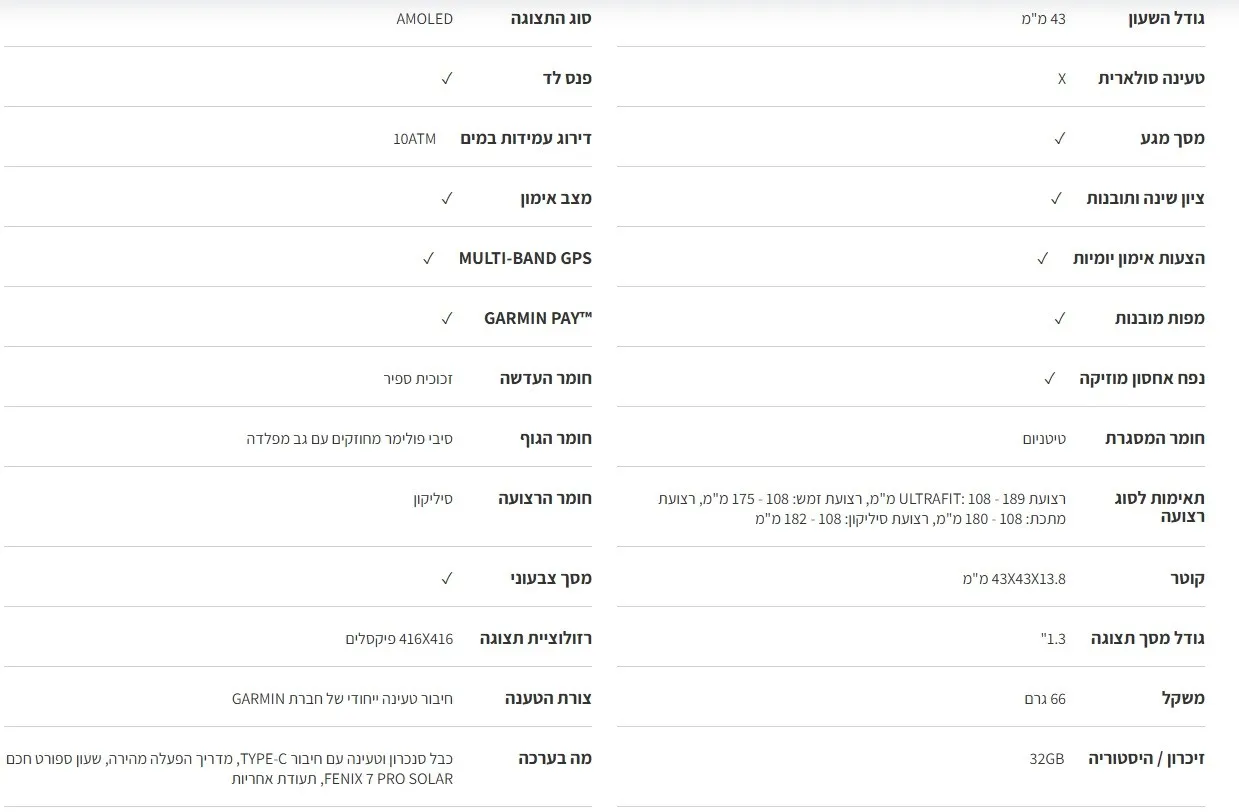Image resolution: width=1239 pixels, height=812 pixels.
Task: Click the זכוכית ספיר lens material value
Action: coord(418,378)
